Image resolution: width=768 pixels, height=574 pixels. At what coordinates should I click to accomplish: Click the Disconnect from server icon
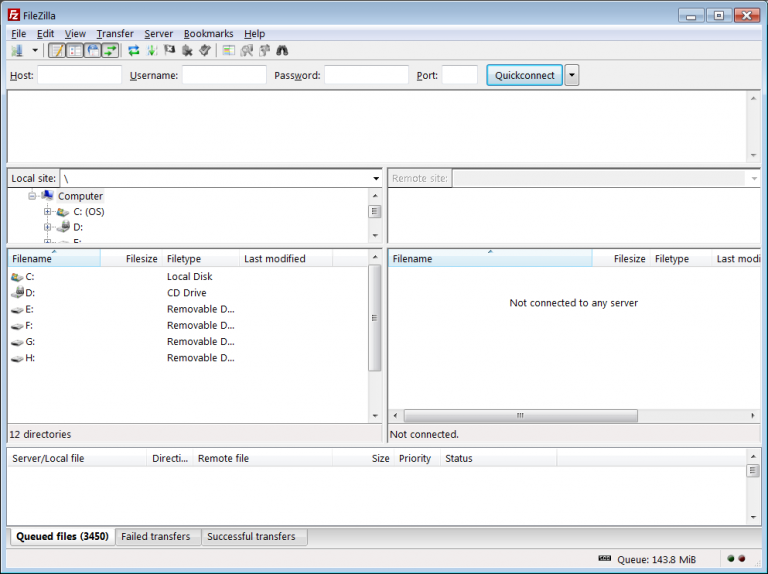coord(187,50)
